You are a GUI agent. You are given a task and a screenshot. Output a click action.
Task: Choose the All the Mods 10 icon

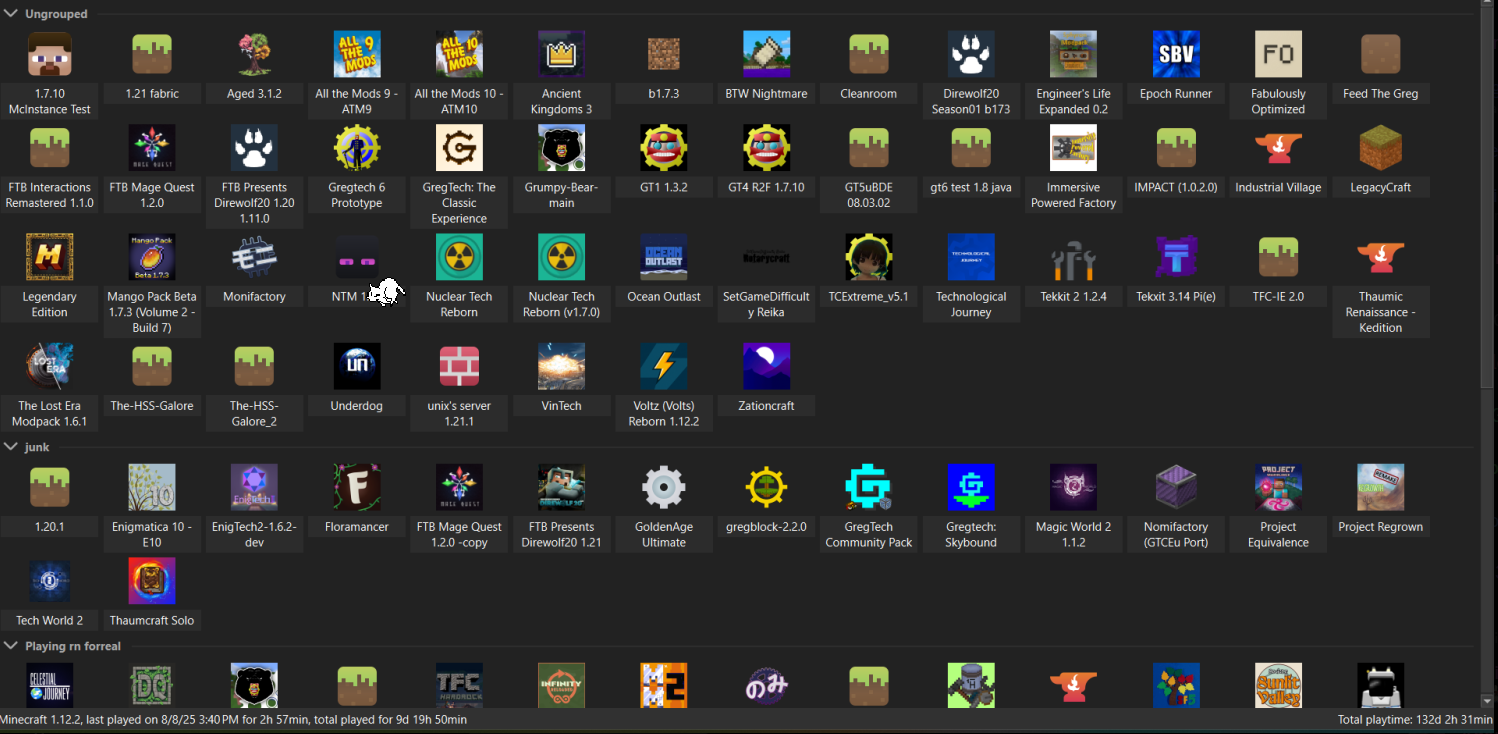pyautogui.click(x=459, y=54)
